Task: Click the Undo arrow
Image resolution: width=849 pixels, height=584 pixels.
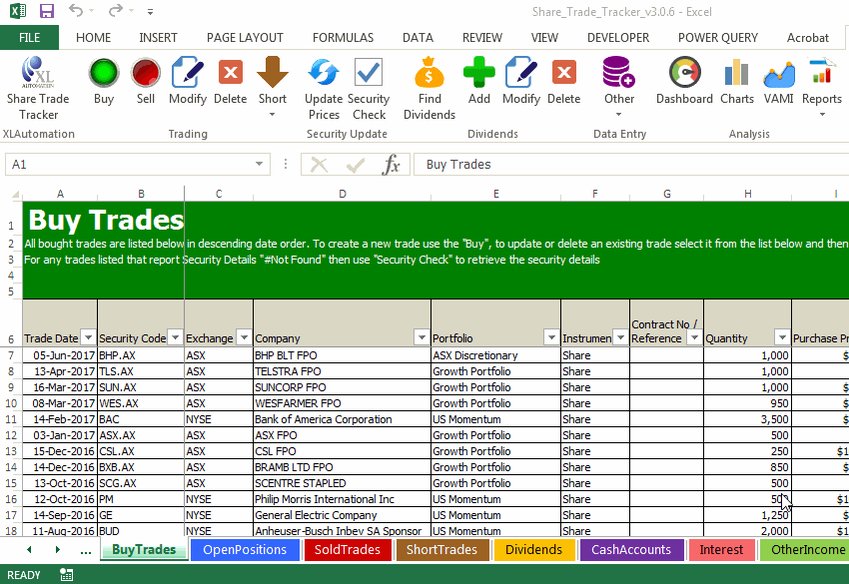Action: 76,11
